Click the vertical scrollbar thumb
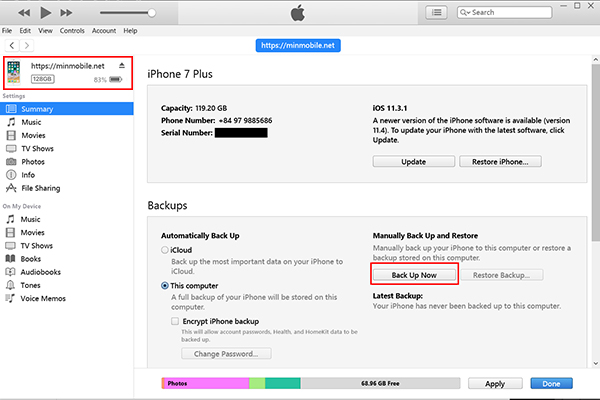 [x=596, y=152]
